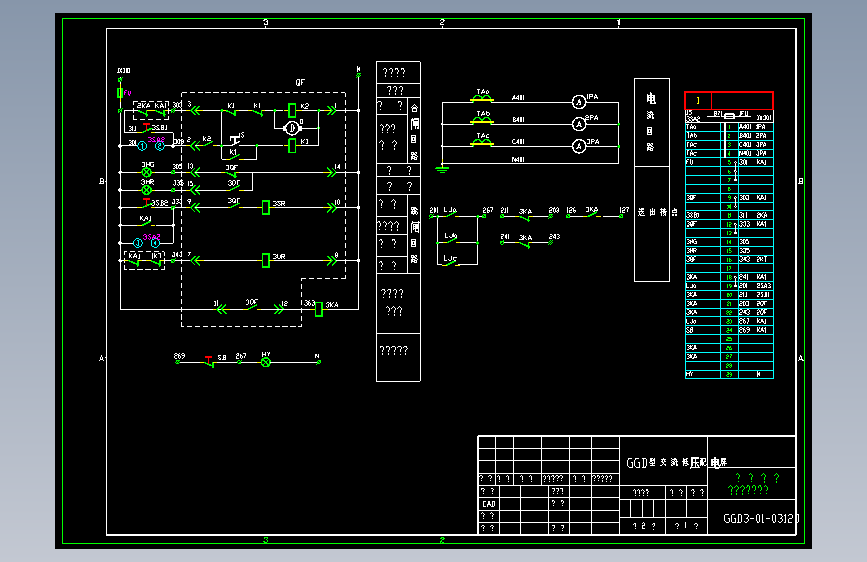Pick the 3UR coil symbol

(x=266, y=260)
